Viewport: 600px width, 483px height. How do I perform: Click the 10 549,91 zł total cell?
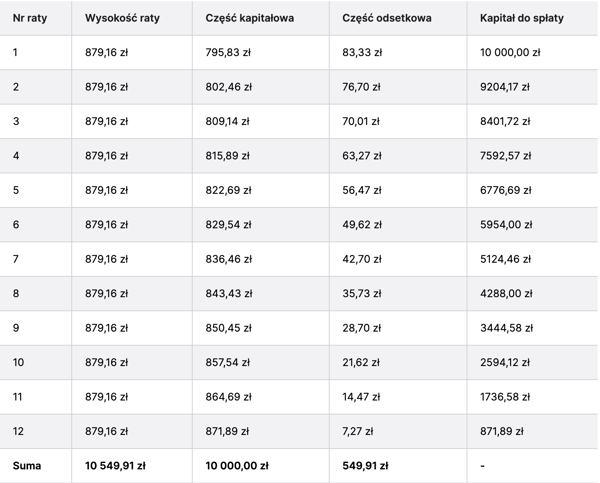pos(116,466)
